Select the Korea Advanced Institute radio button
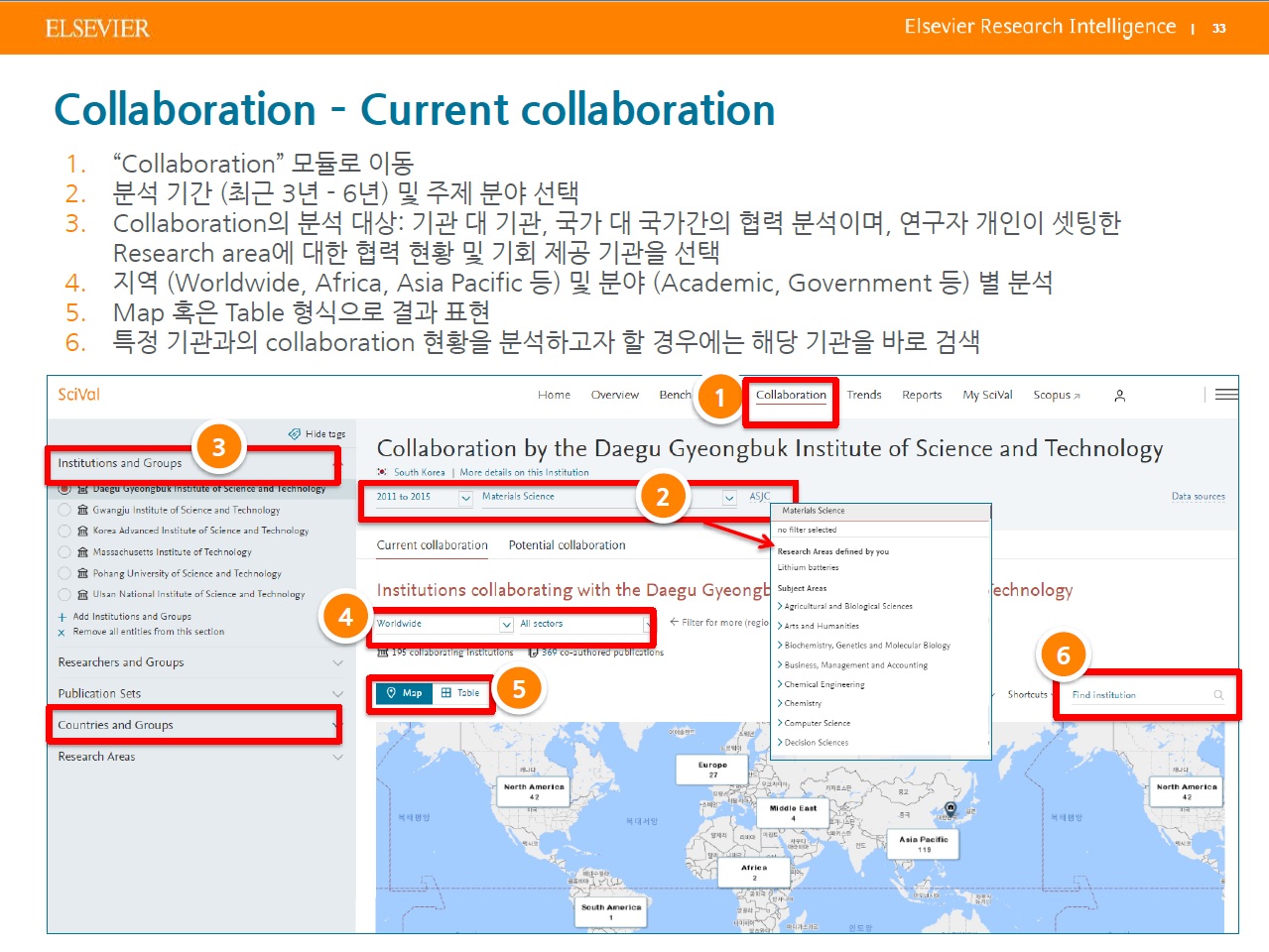Viewport: 1269px width, 952px height. pos(64,531)
